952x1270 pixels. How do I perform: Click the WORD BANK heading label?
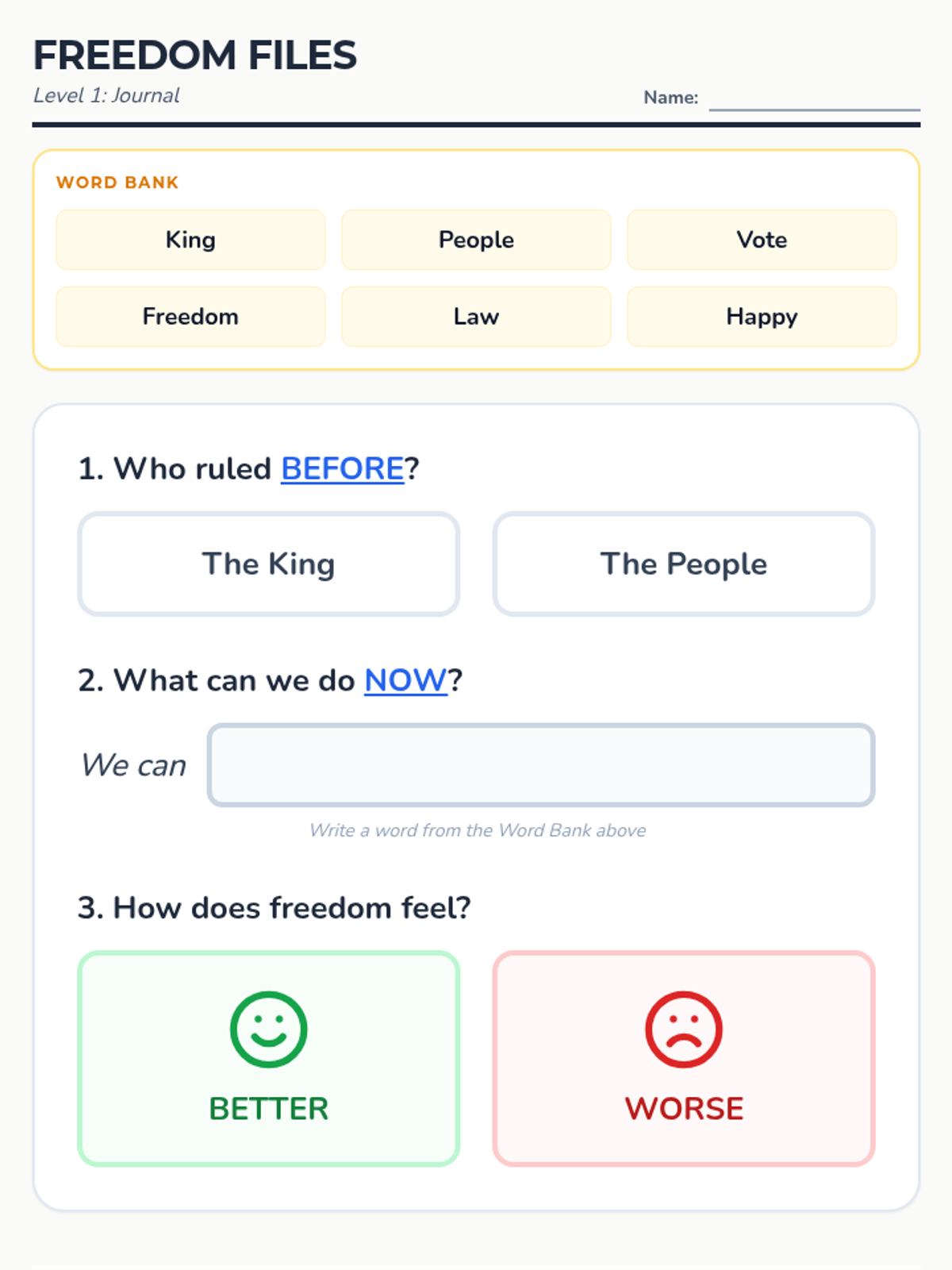click(x=117, y=183)
